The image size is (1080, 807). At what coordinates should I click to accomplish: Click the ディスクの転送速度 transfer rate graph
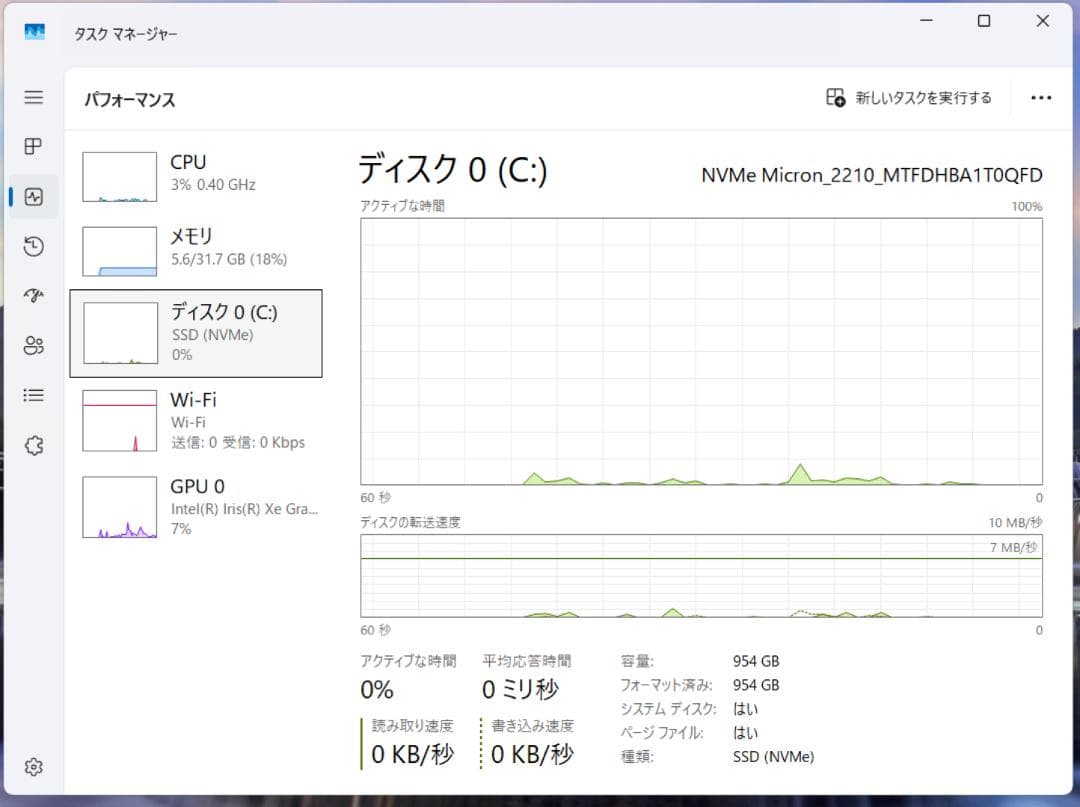700,580
